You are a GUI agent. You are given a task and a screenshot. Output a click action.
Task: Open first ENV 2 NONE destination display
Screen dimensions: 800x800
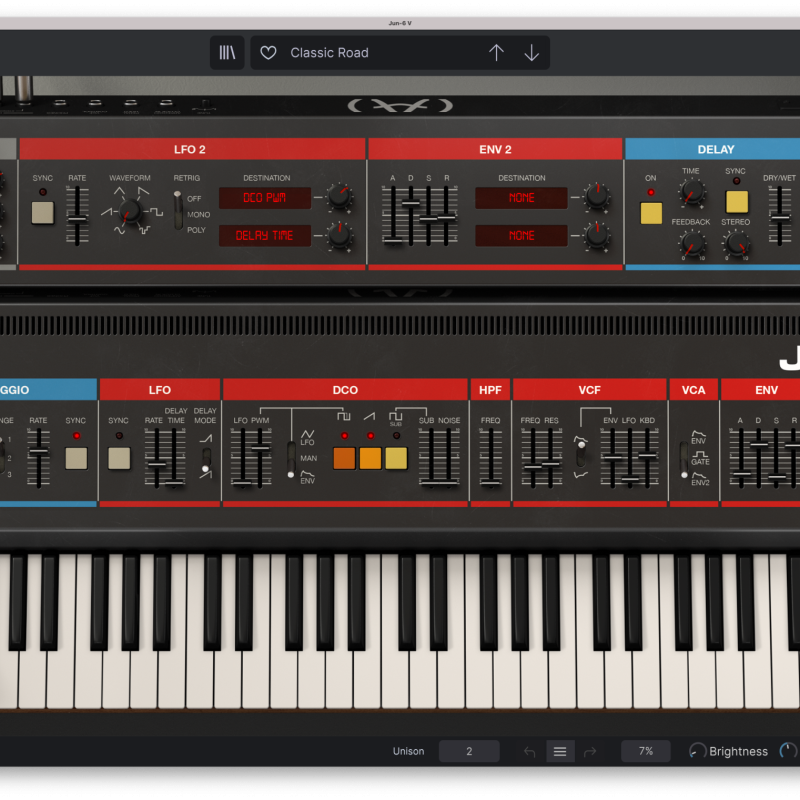521,198
